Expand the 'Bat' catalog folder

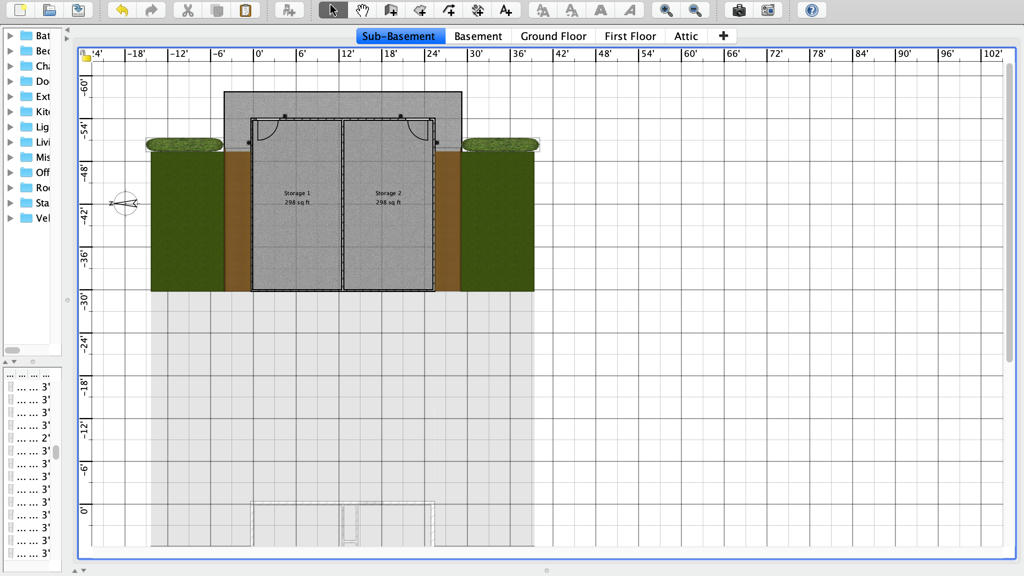(10, 35)
